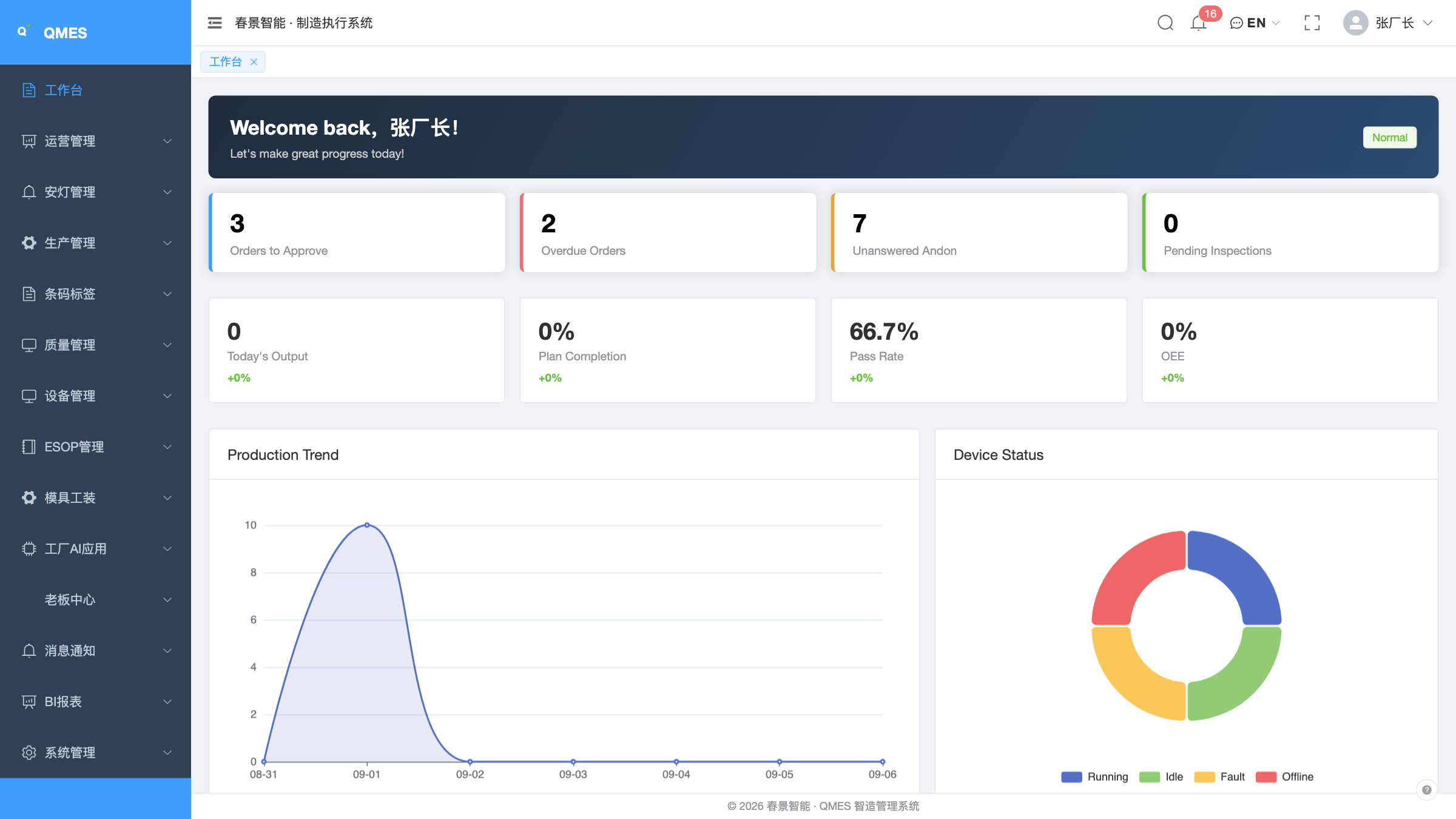Open the search magnifier icon
The height and width of the screenshot is (819, 1456).
click(x=1165, y=23)
